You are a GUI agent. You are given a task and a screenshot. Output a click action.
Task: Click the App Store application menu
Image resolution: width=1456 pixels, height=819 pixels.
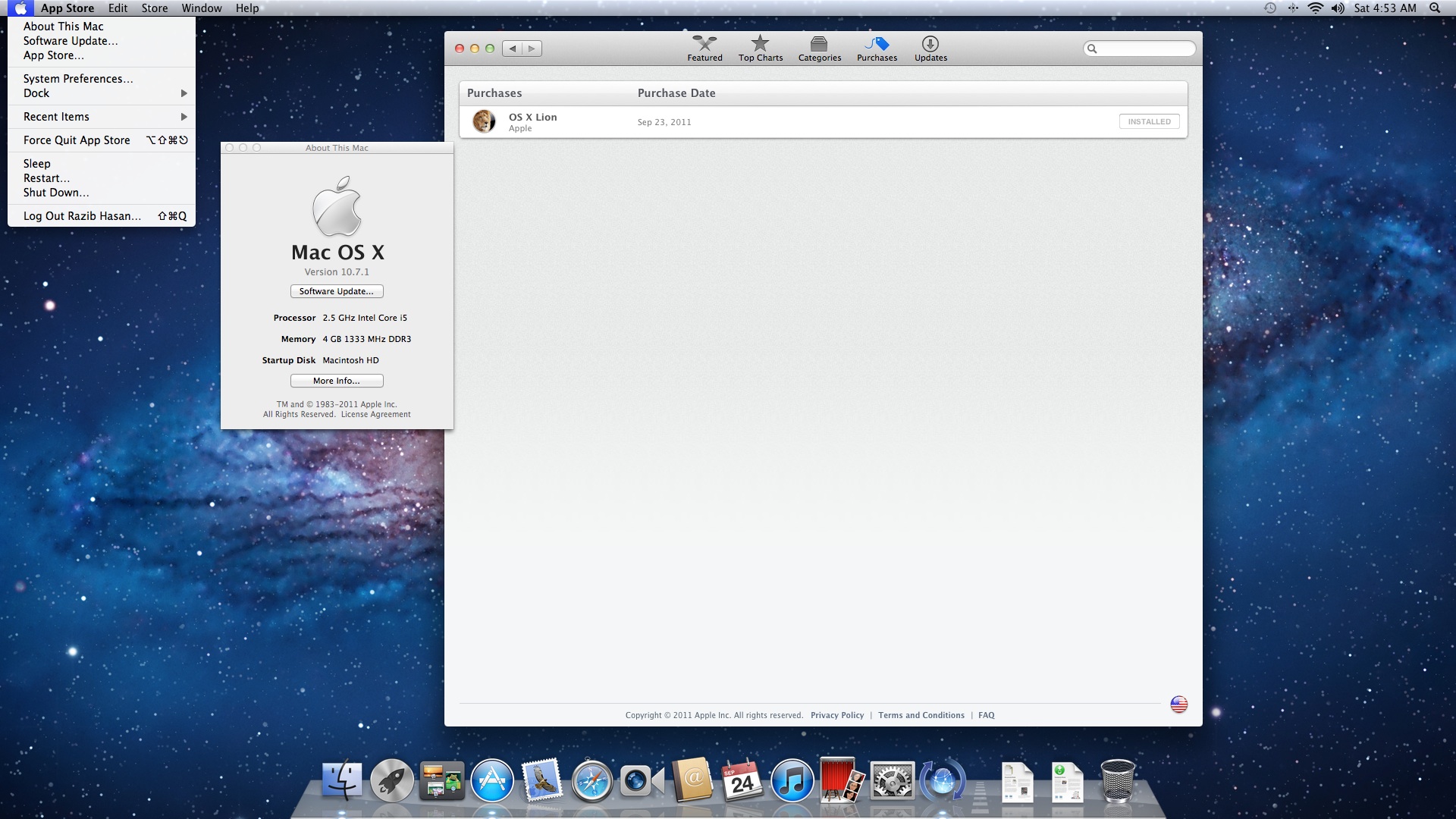pos(67,8)
